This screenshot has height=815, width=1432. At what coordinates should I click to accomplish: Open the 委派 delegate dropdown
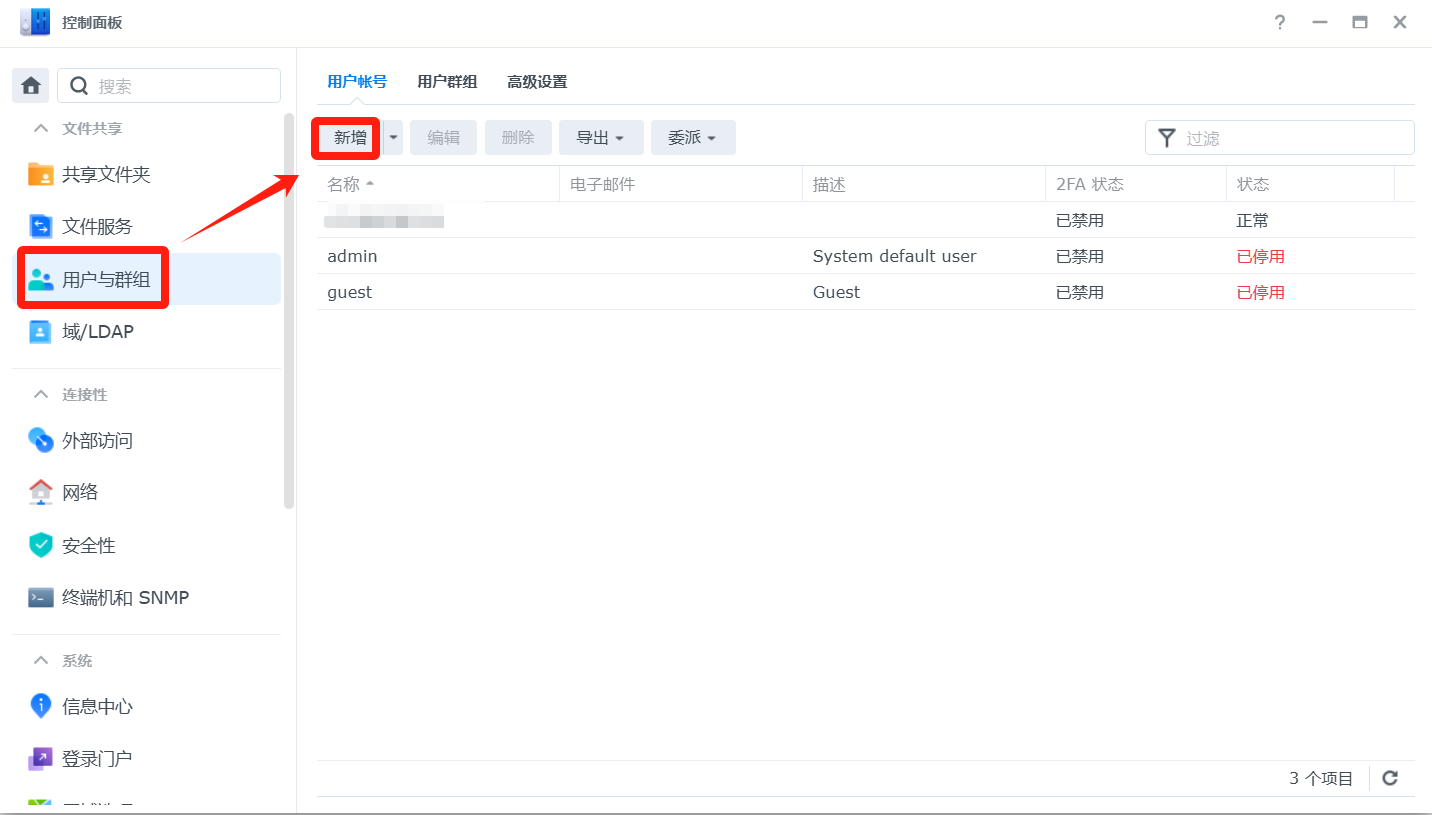(692, 138)
